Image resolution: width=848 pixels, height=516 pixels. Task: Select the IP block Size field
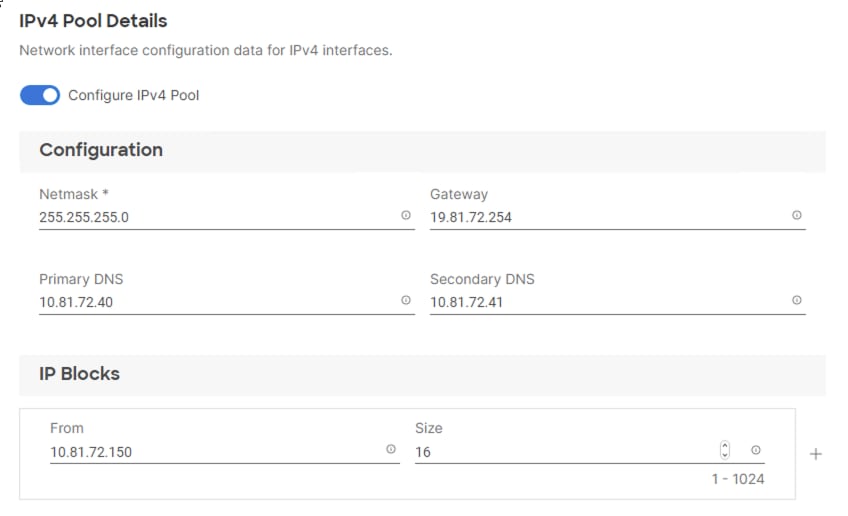pos(560,451)
